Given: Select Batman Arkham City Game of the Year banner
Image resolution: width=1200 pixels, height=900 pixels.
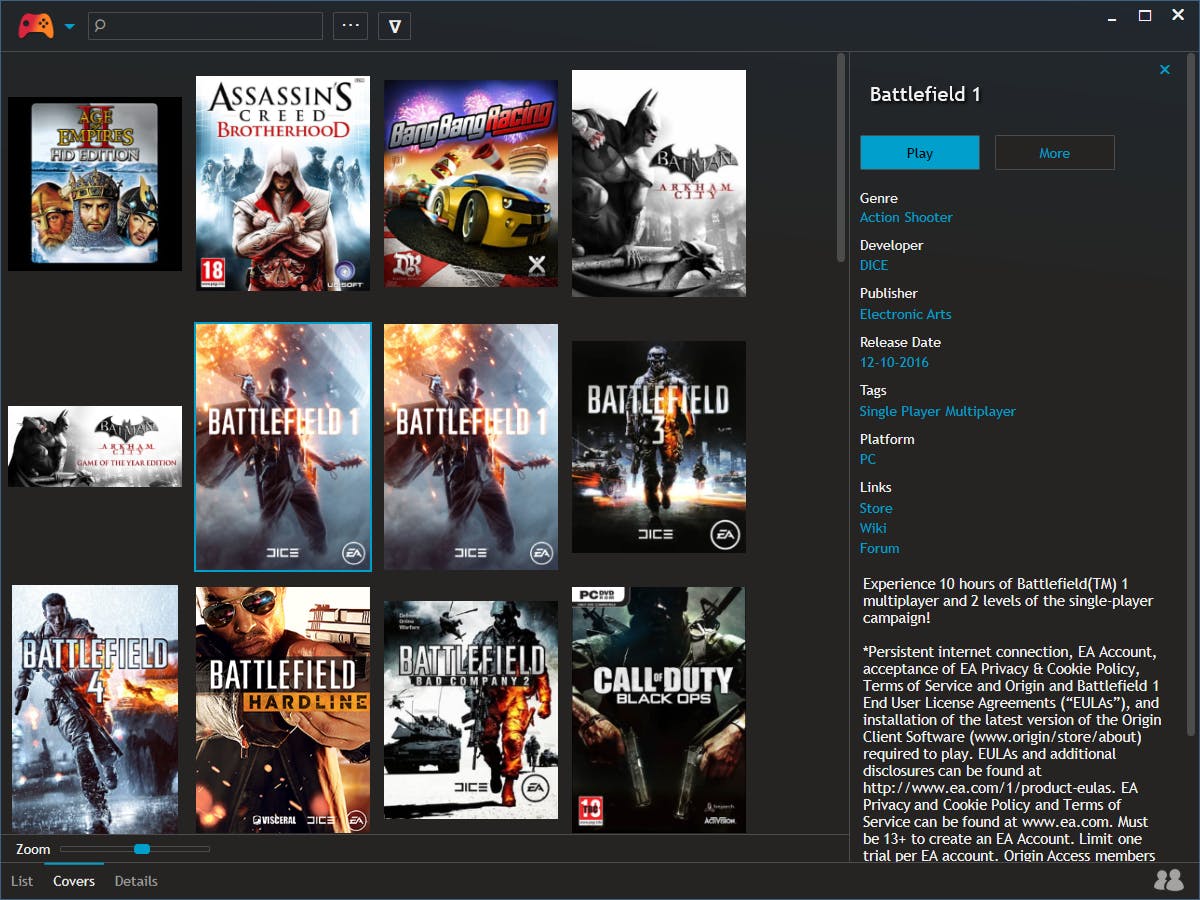Looking at the screenshot, I should click(x=95, y=446).
